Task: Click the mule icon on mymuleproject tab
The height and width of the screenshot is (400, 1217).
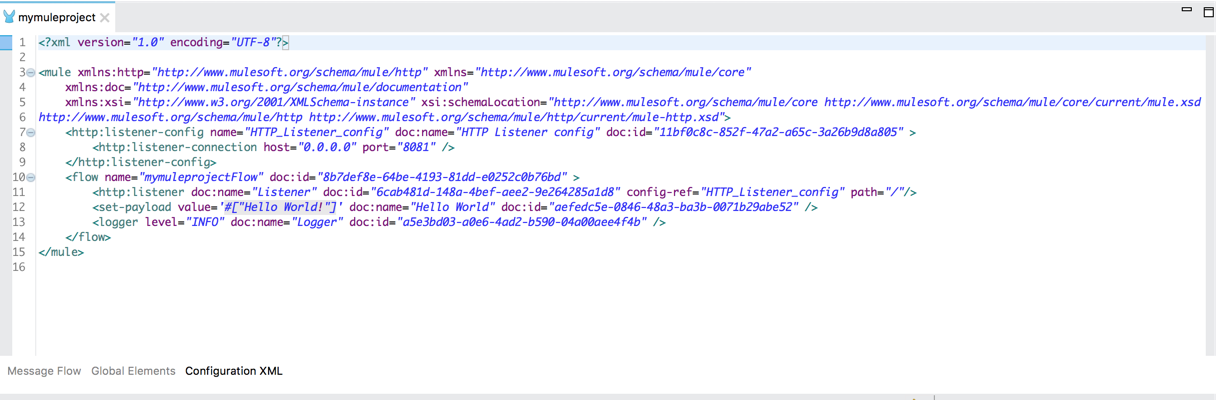Action: pyautogui.click(x=10, y=17)
